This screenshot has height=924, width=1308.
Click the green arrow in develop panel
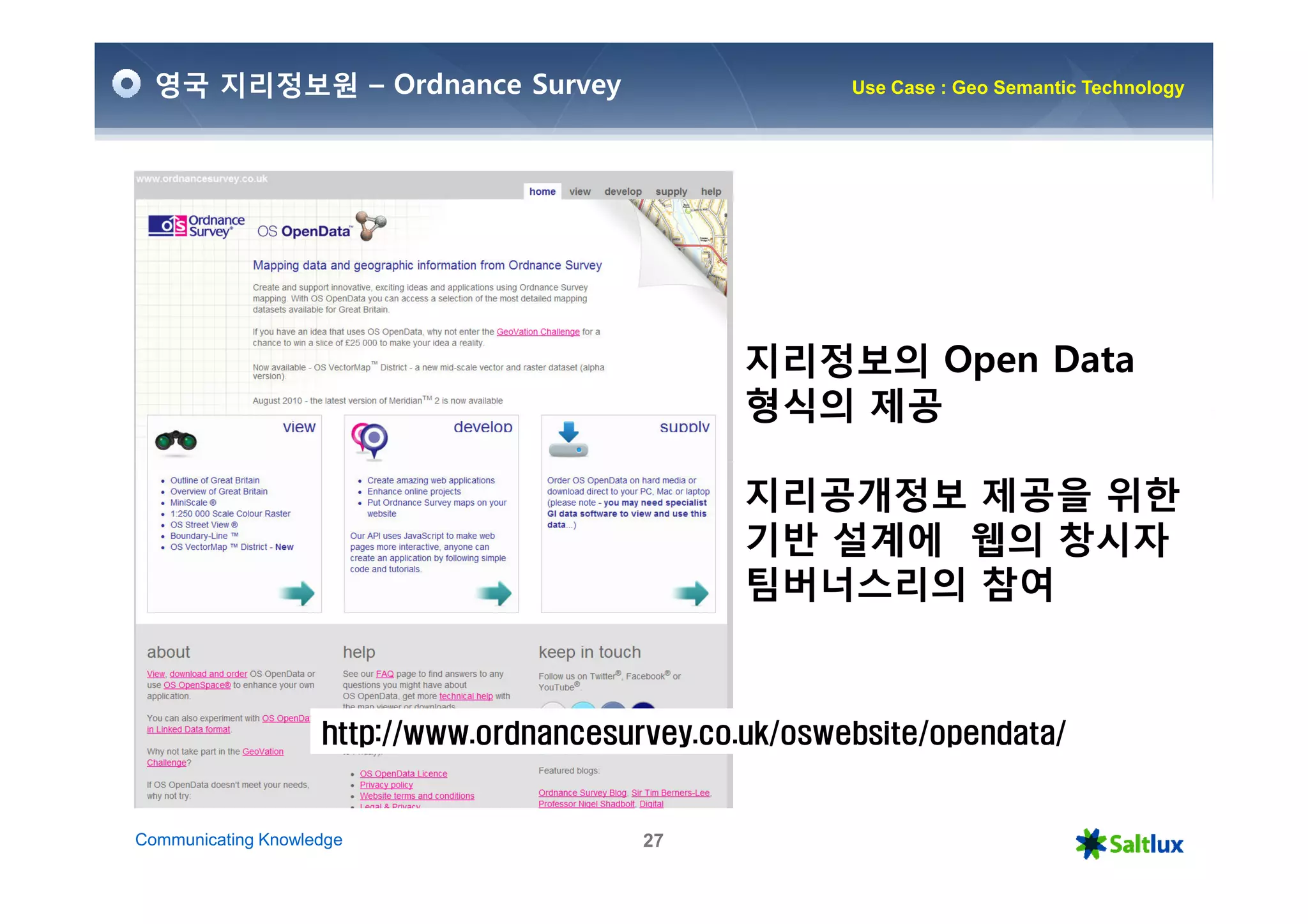(x=494, y=593)
